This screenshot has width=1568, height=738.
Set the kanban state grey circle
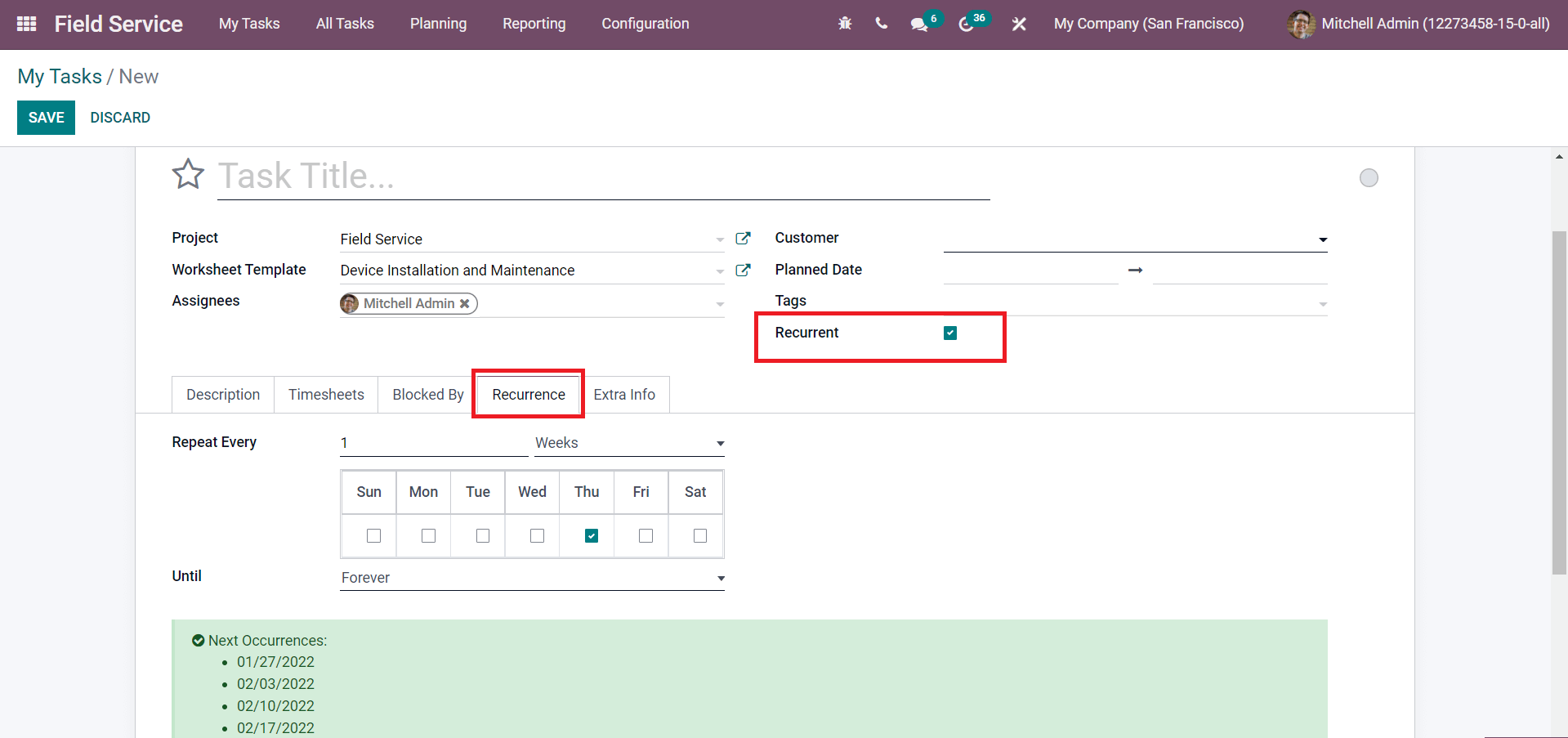(x=1369, y=178)
